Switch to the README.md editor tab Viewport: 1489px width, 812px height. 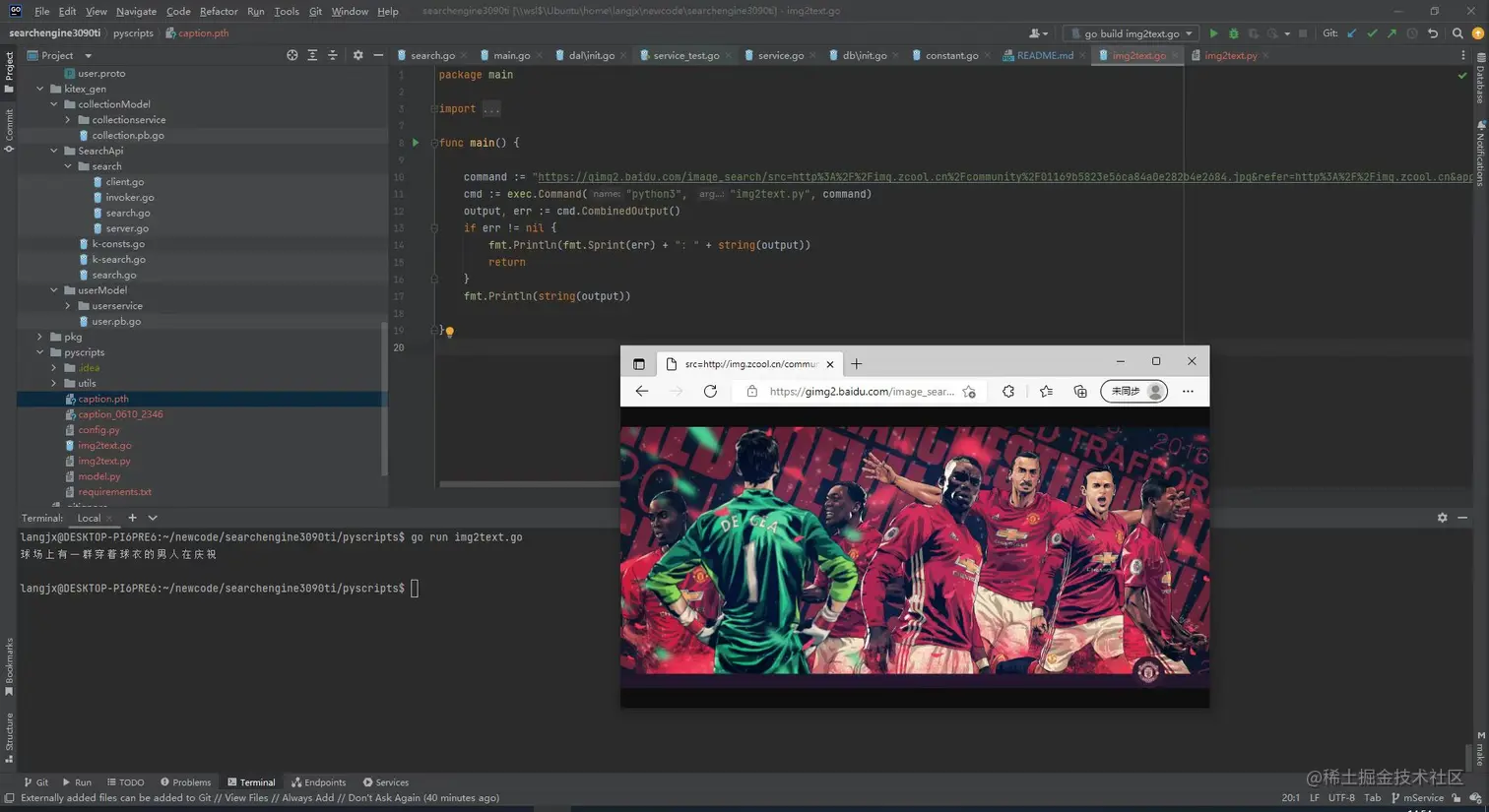(x=1044, y=55)
